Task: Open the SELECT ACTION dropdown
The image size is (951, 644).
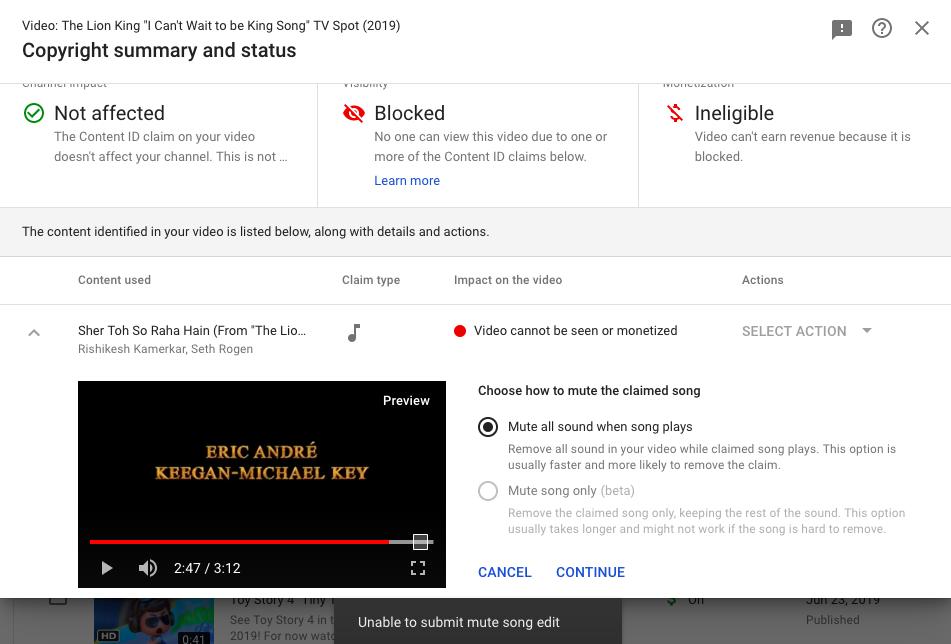Action: 807,331
